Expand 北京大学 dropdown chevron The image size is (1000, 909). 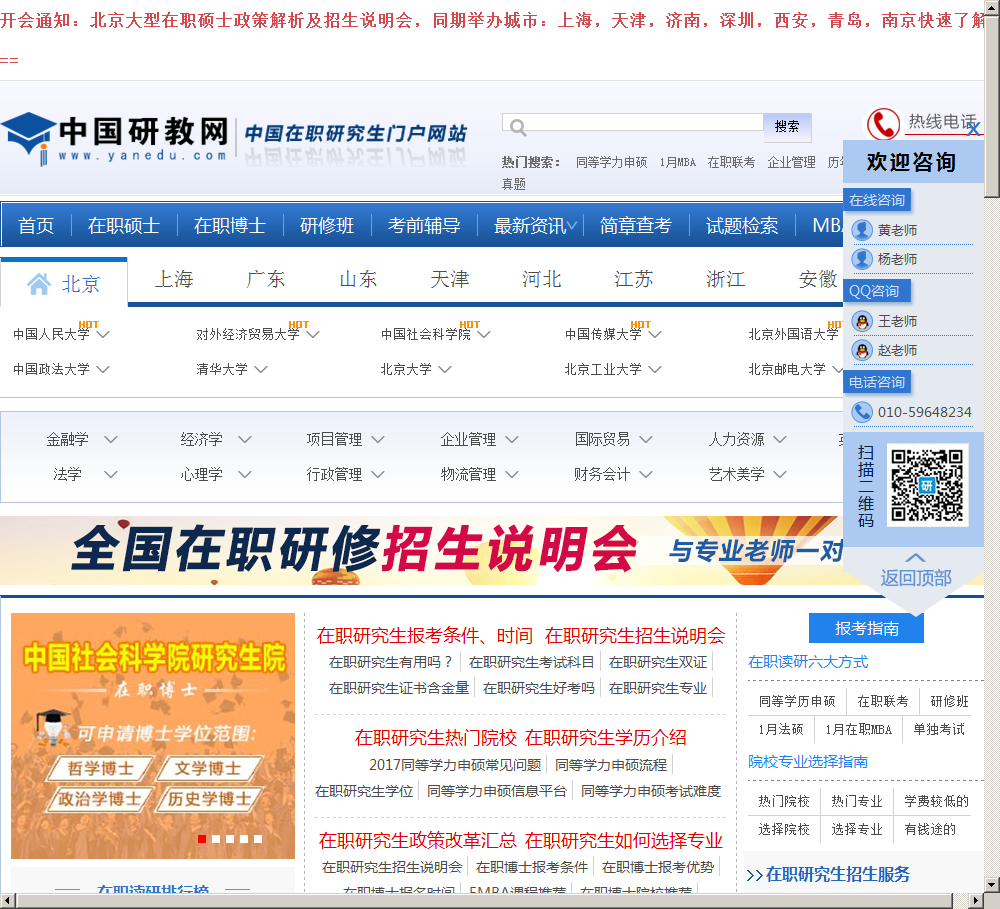pos(445,369)
